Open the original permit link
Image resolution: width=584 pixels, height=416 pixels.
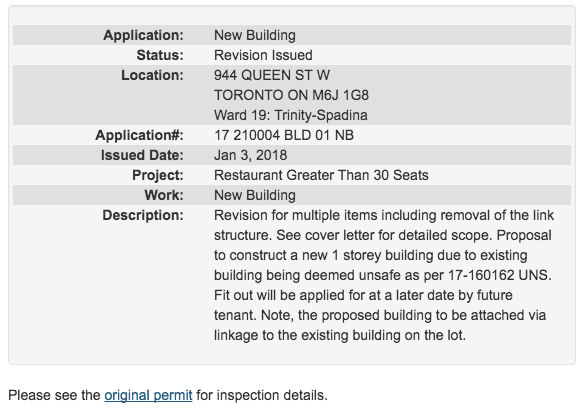coord(148,396)
